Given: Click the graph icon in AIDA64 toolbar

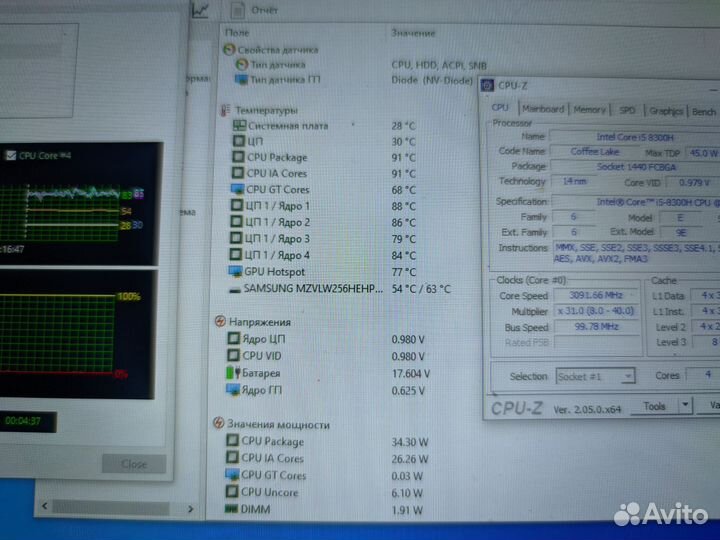Looking at the screenshot, I should point(200,10).
